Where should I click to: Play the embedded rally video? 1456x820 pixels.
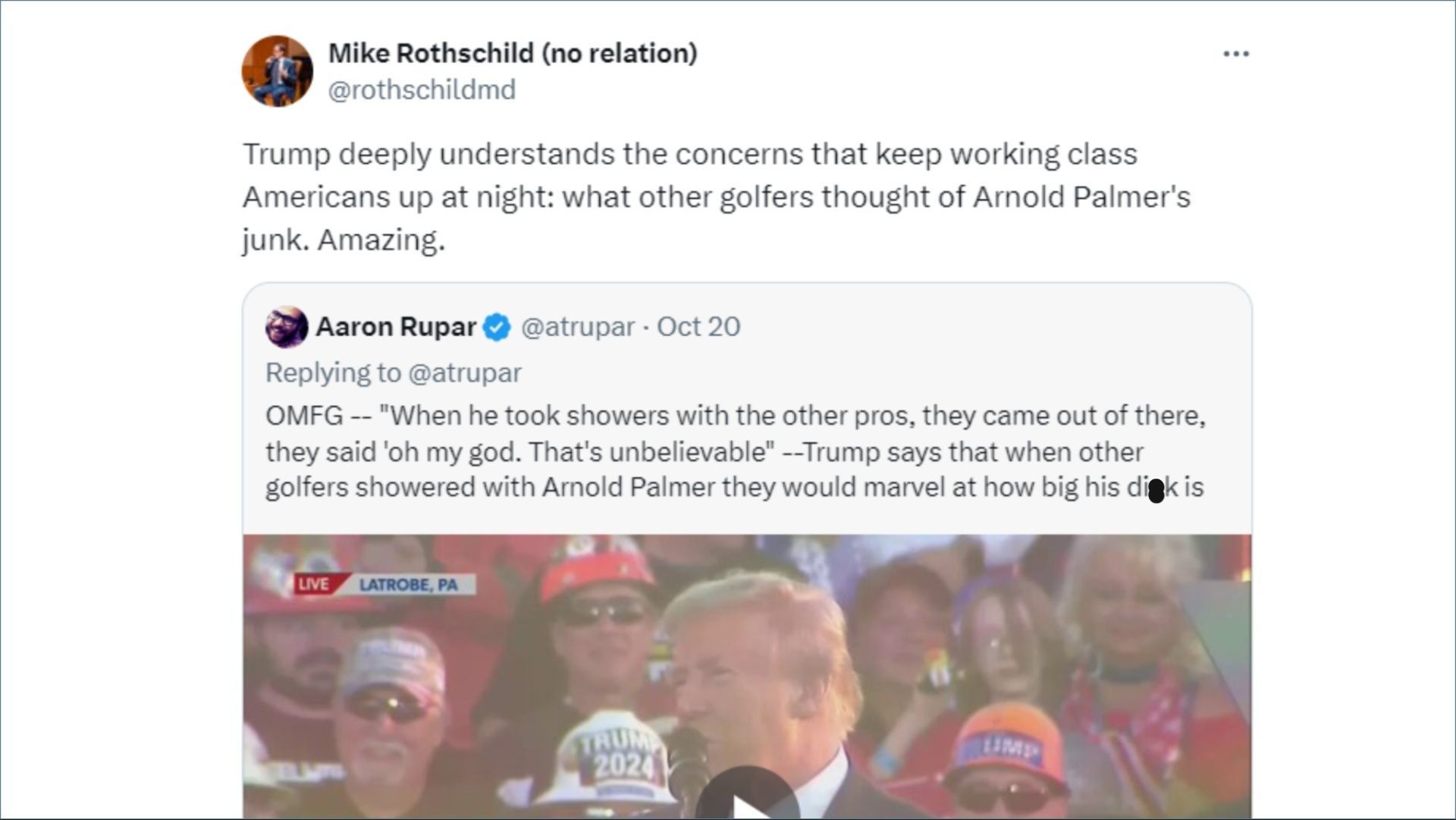[747, 796]
